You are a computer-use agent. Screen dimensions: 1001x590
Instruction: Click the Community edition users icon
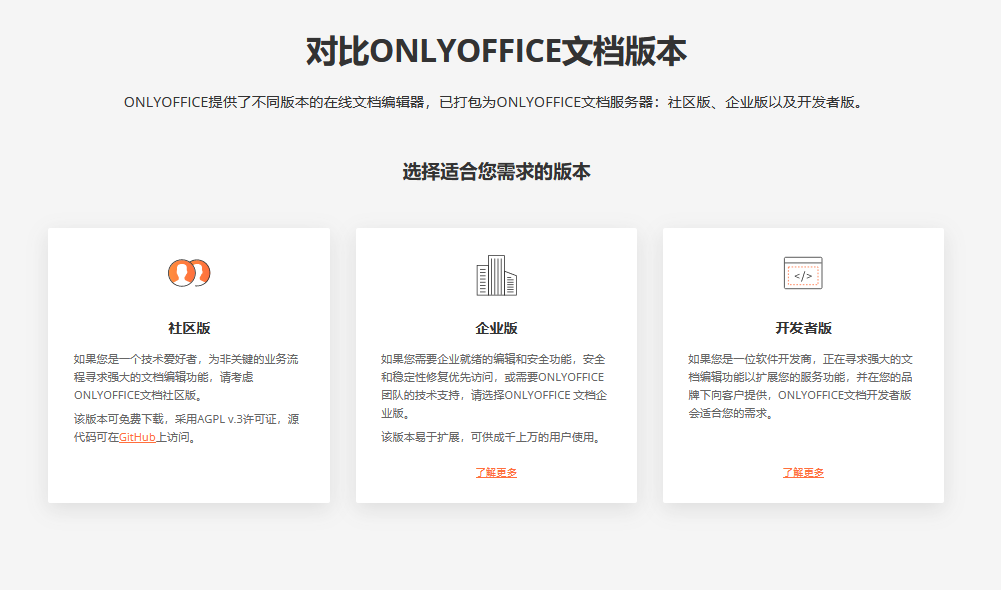click(x=189, y=273)
